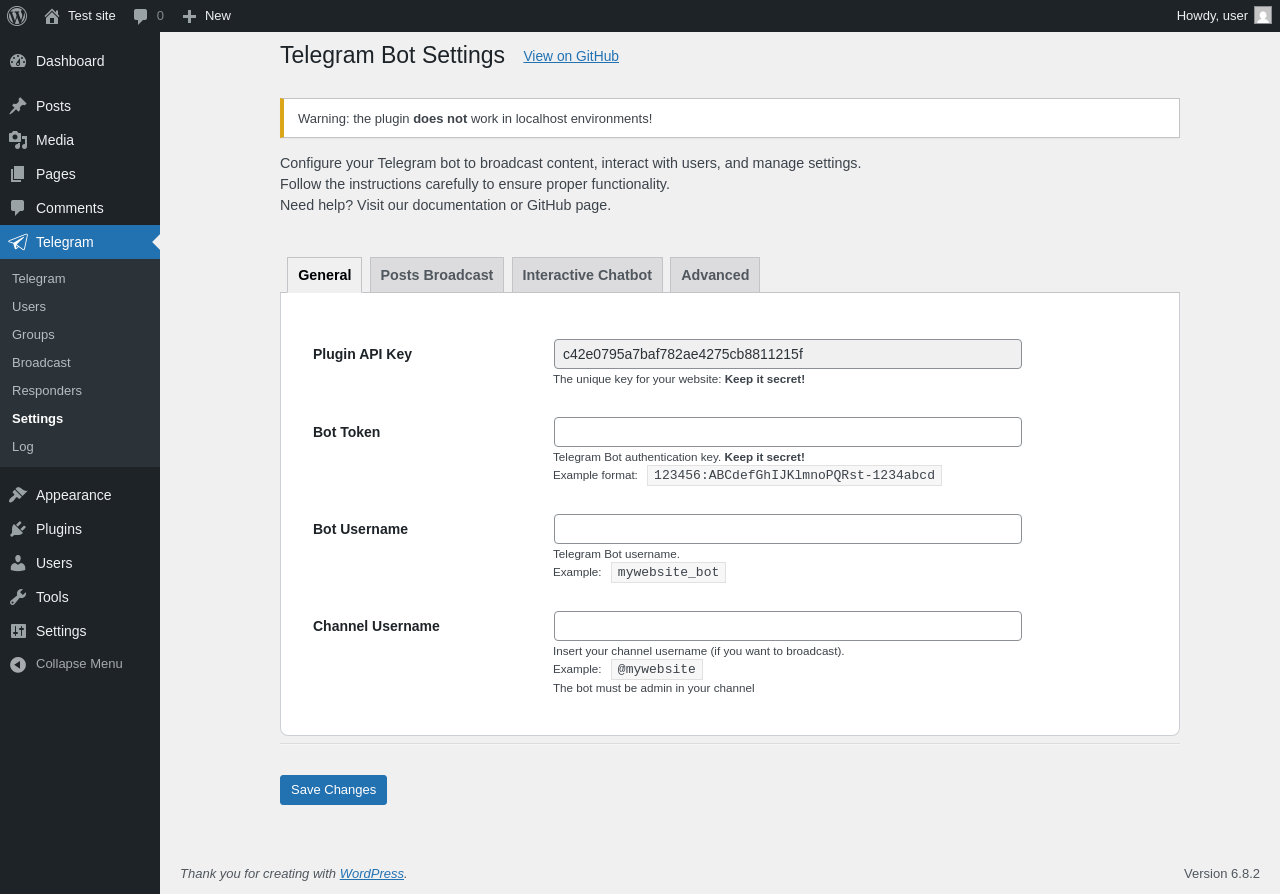
Task: Open the comments bubble icon in admin bar
Action: point(141,16)
